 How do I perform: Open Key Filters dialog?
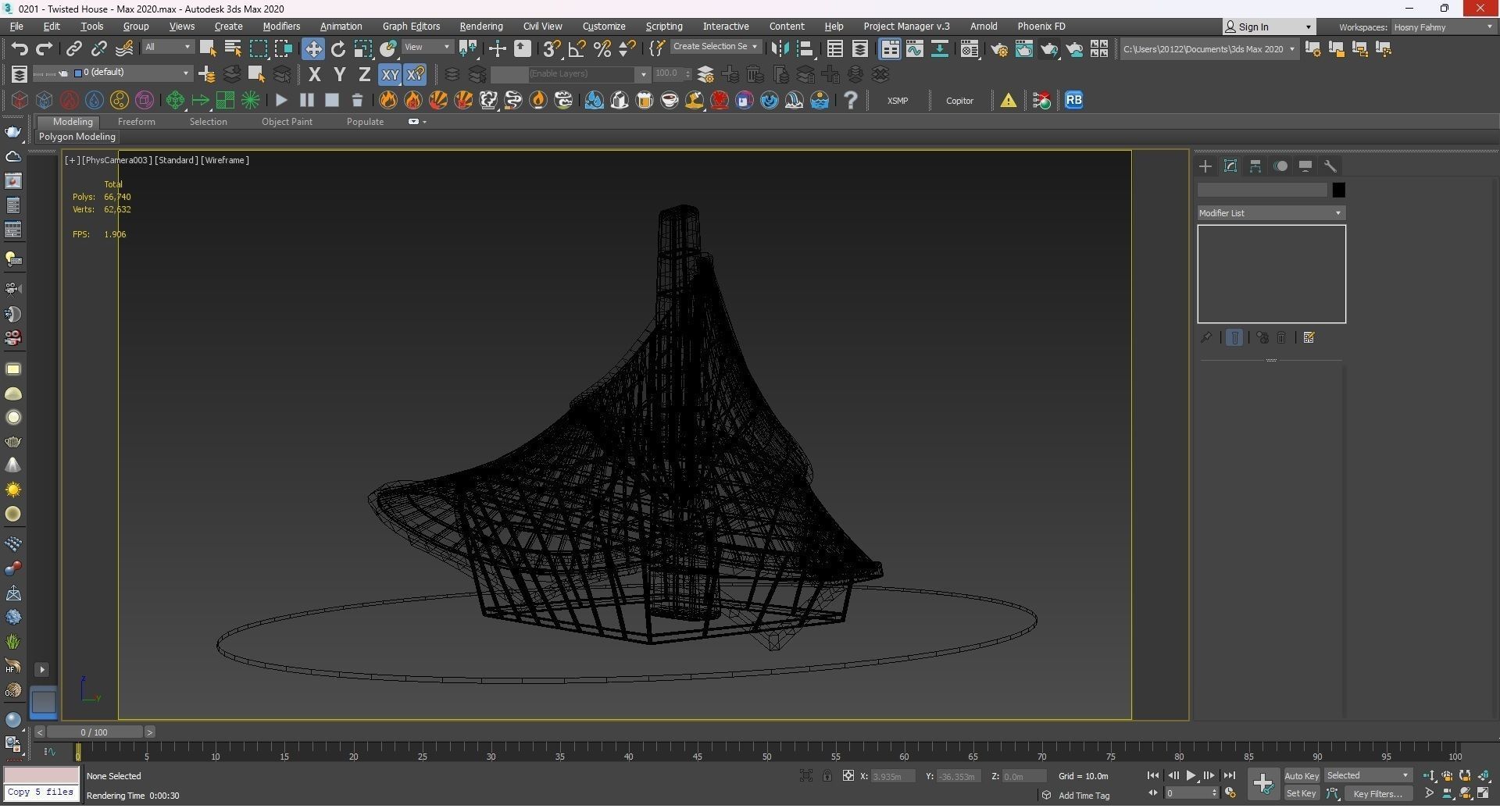[1377, 793]
